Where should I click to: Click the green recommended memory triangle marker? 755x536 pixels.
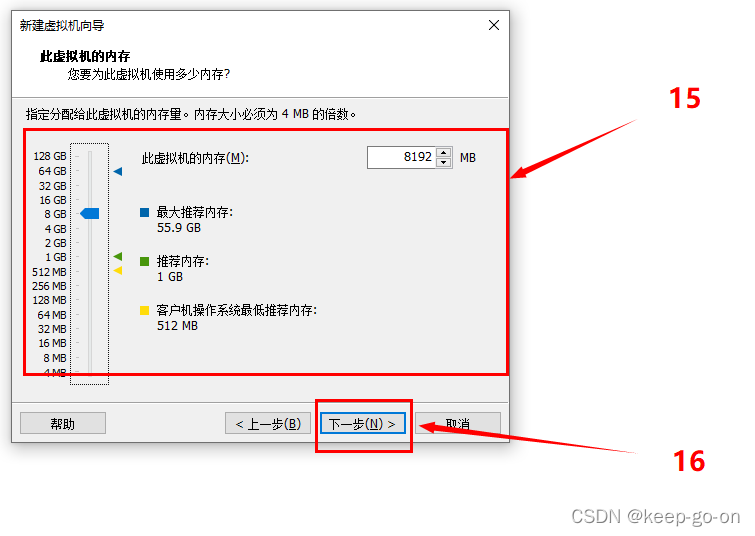coord(118,256)
